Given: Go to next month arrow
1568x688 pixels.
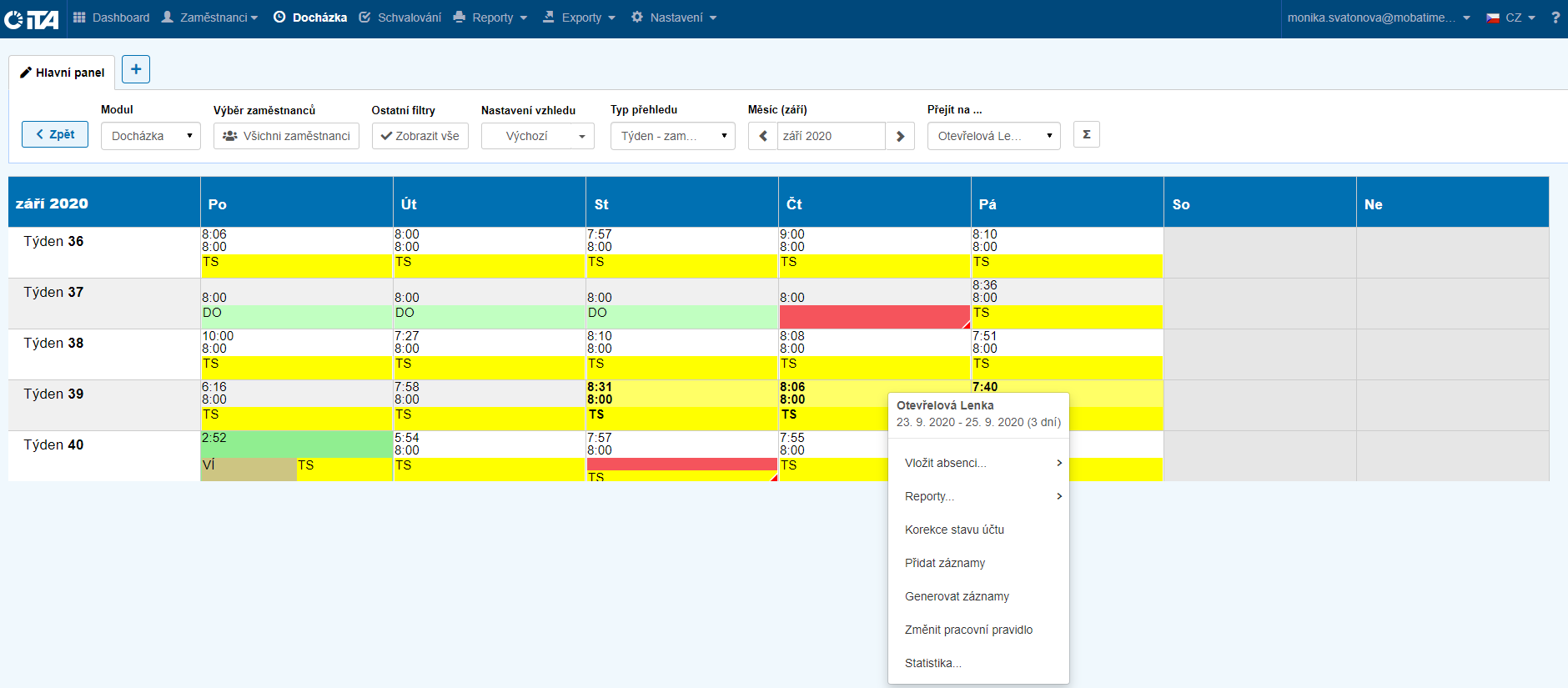Looking at the screenshot, I should 900,136.
